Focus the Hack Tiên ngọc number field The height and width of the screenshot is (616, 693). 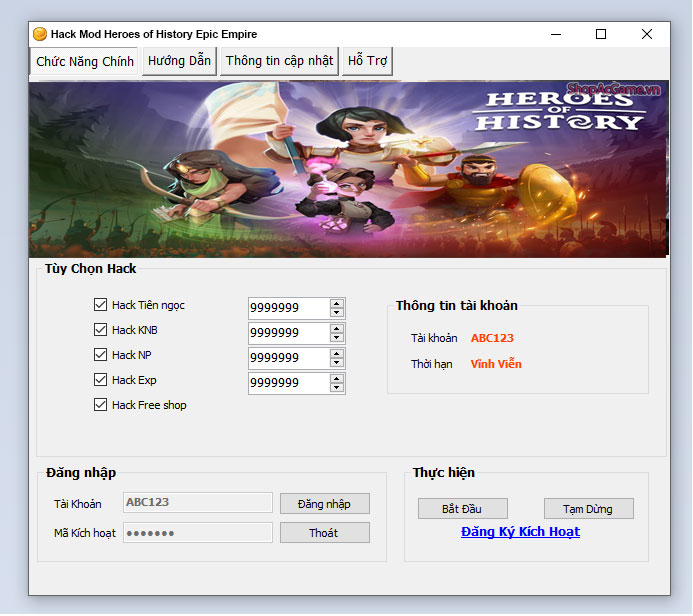(289, 308)
